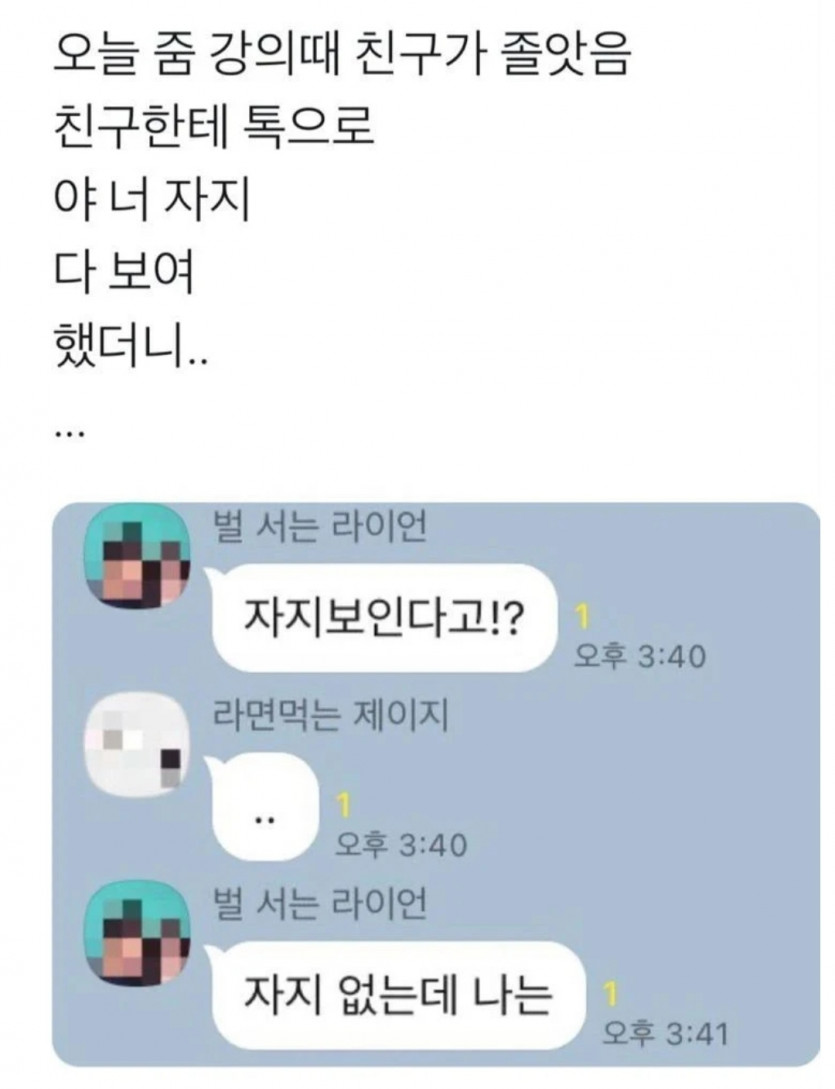Open second 벌 서는 라이언 profile avatar

(x=138, y=933)
